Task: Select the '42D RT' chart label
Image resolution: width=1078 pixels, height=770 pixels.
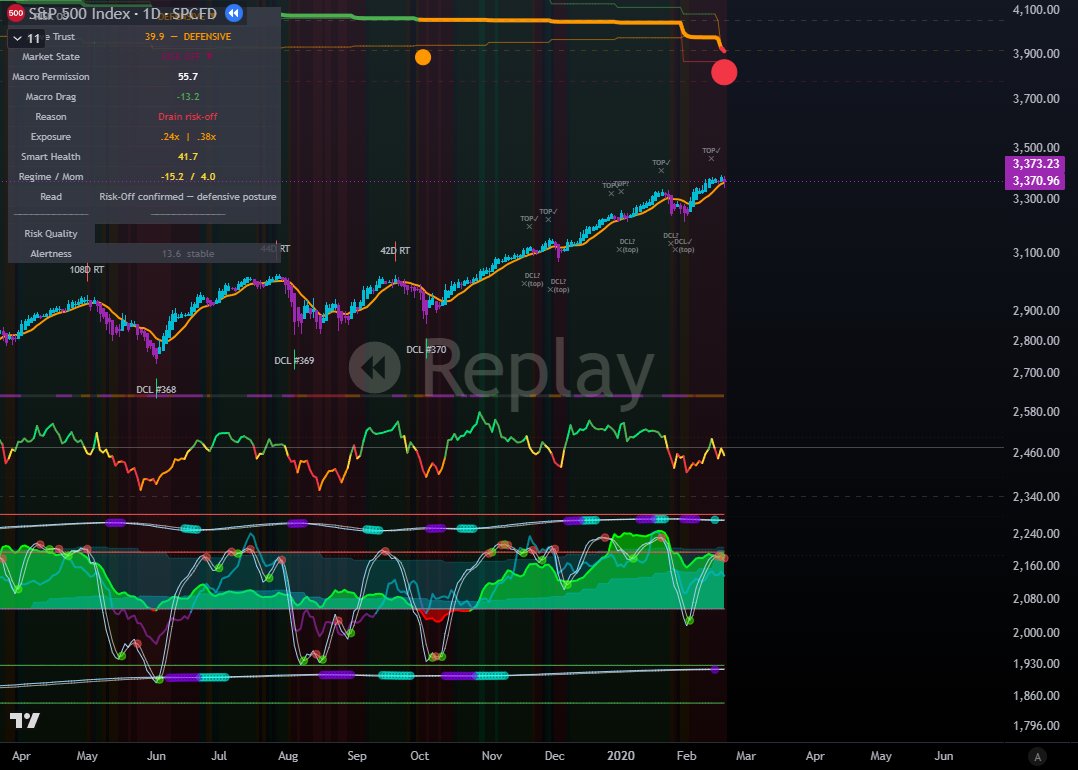Action: point(395,250)
